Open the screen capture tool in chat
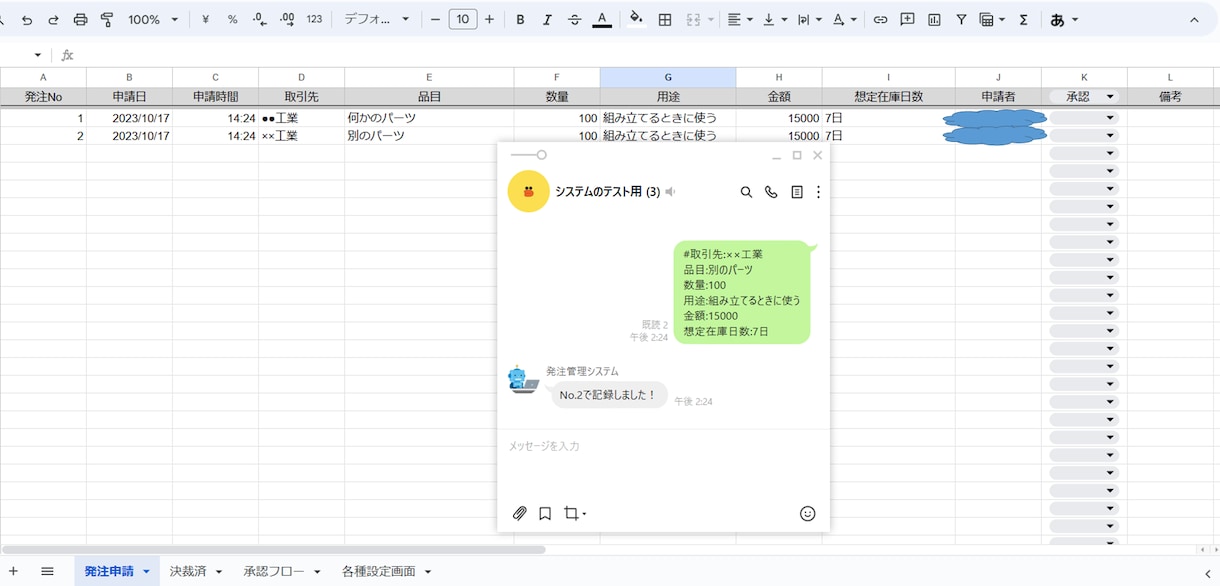 pos(574,513)
